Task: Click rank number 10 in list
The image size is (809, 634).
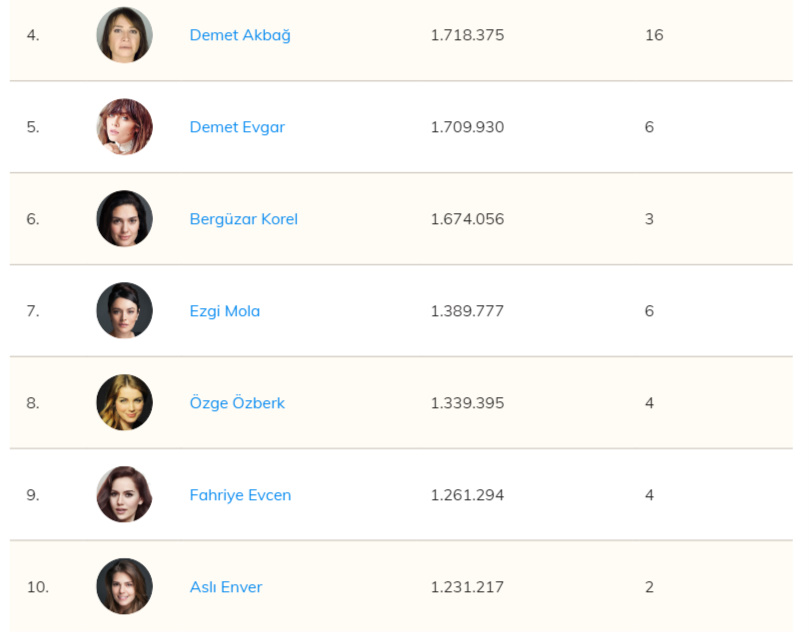Action: (37, 587)
